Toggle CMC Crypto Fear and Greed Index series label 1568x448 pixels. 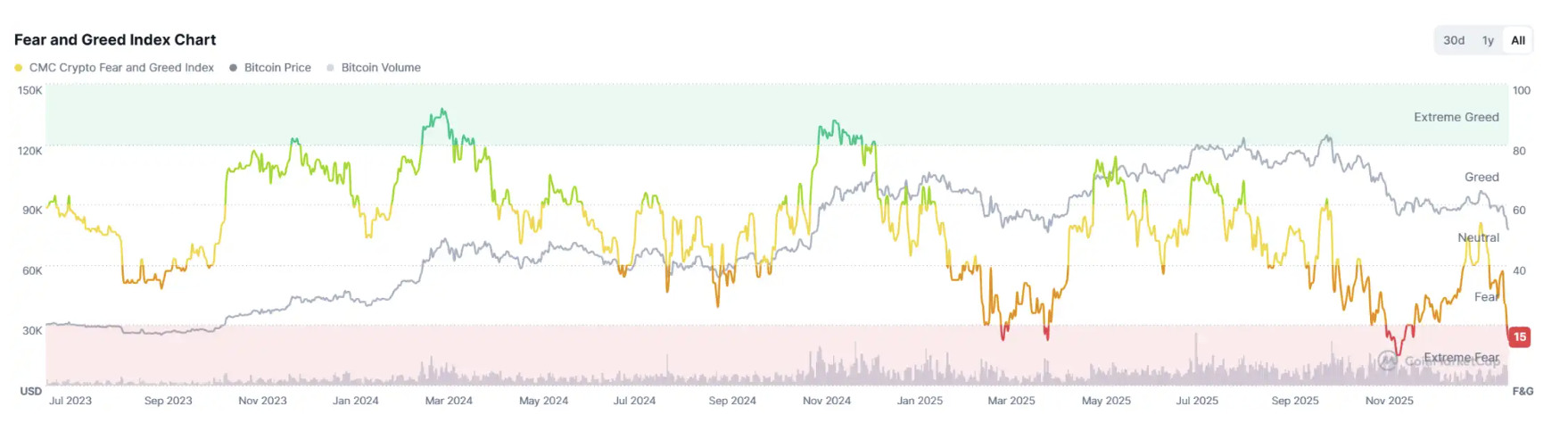tap(121, 68)
